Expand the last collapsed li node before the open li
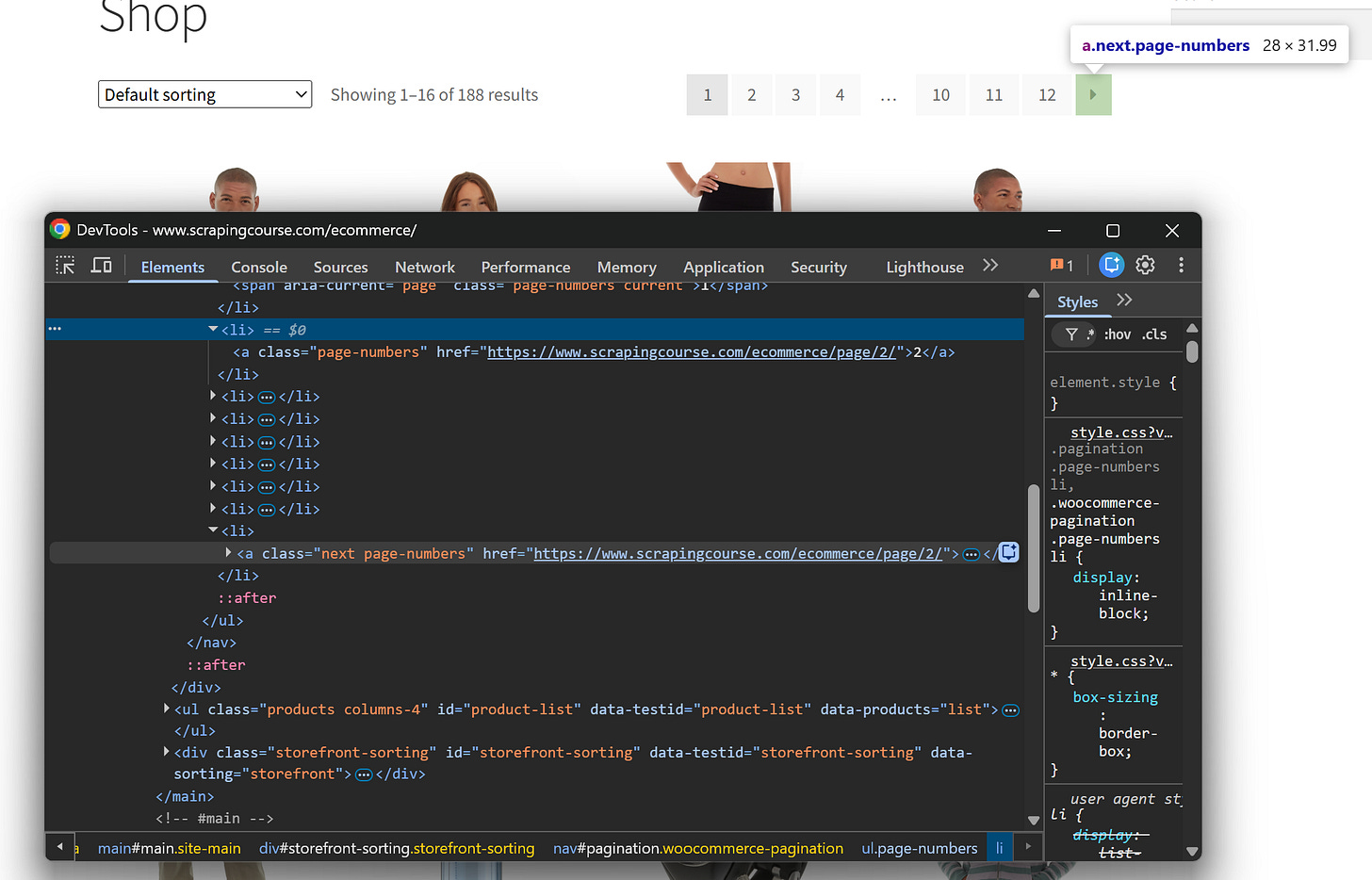The image size is (1372, 880). tap(213, 508)
